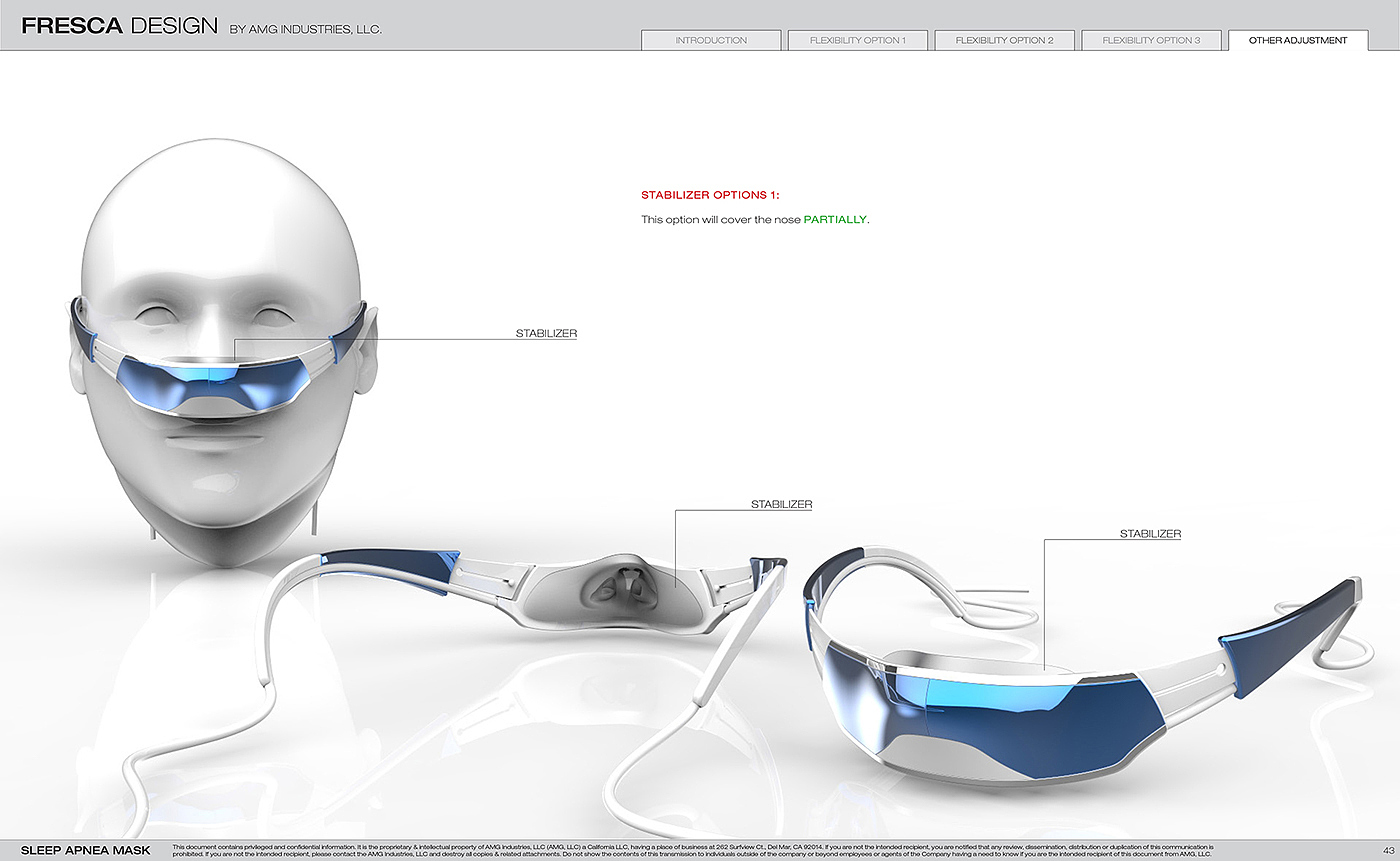Click the Other Adjustment tab
Image resolution: width=1400 pixels, height=861 pixels.
pyautogui.click(x=1297, y=40)
